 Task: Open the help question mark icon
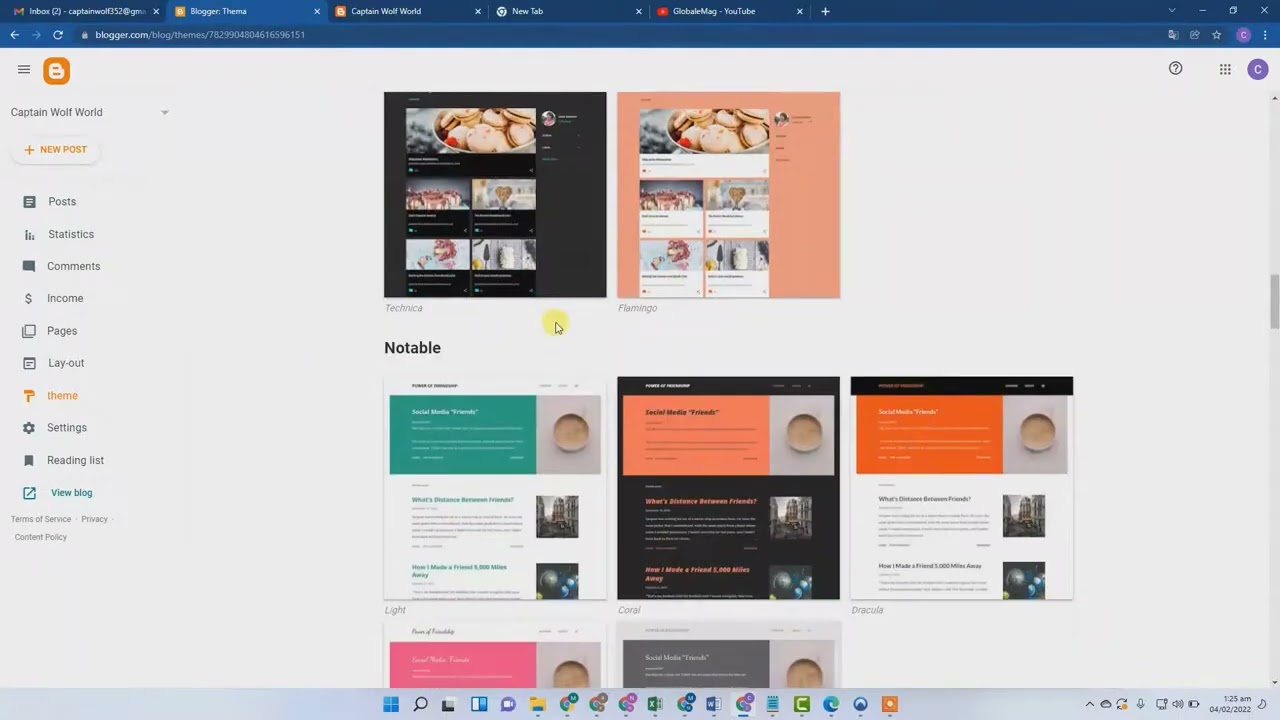click(x=1175, y=68)
